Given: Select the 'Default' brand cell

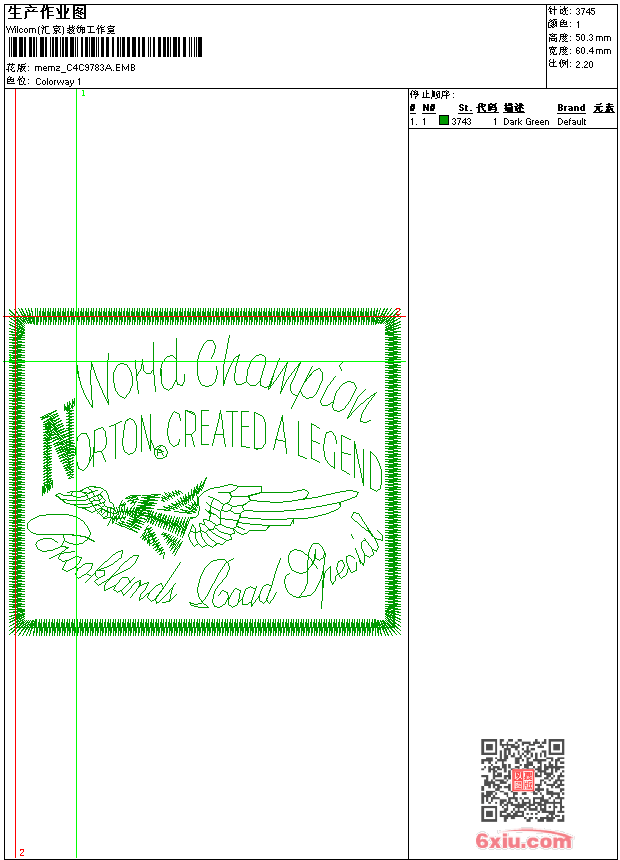Looking at the screenshot, I should click(572, 122).
